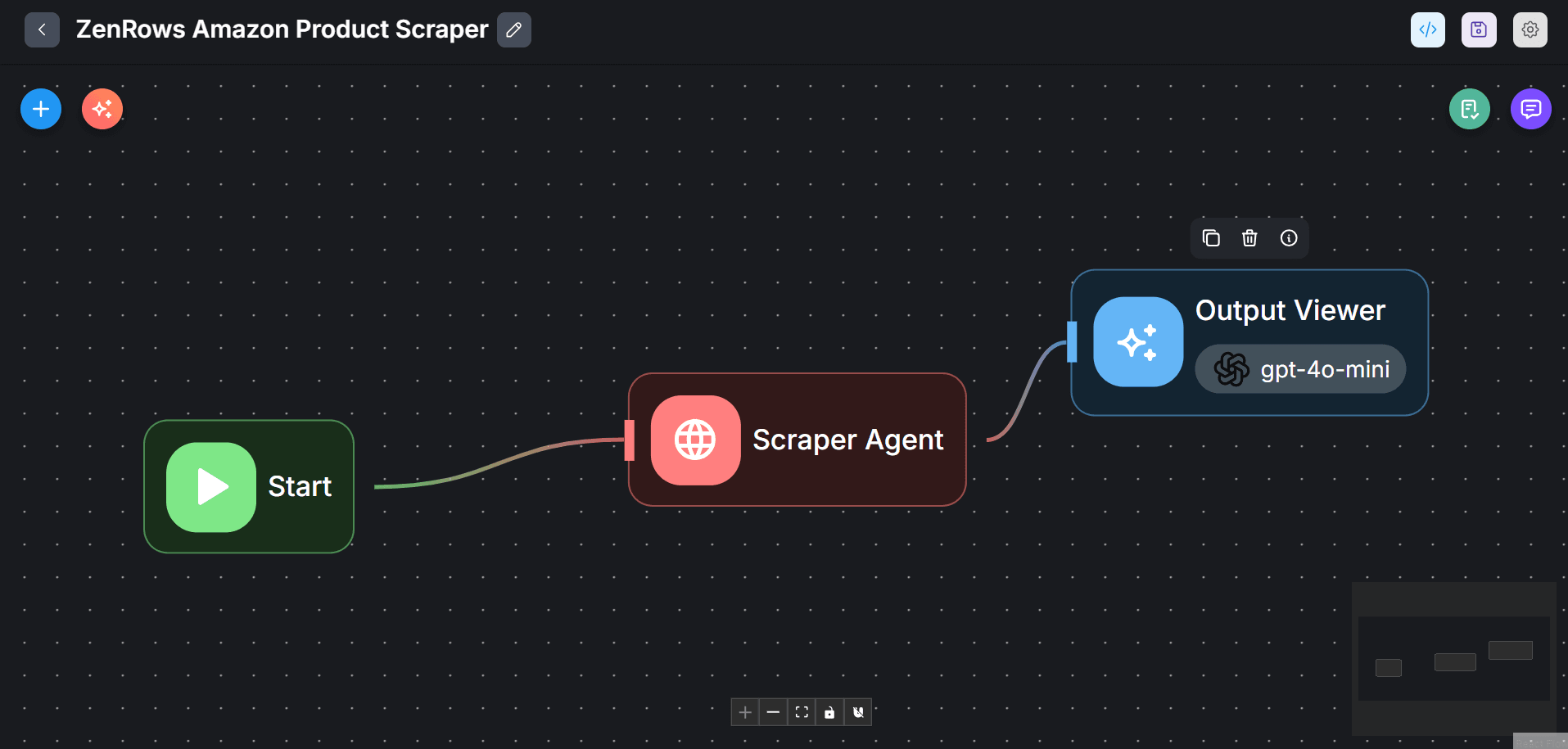The height and width of the screenshot is (749, 1568).
Task: Select the Output Viewer sparkle icon
Action: point(1138,342)
